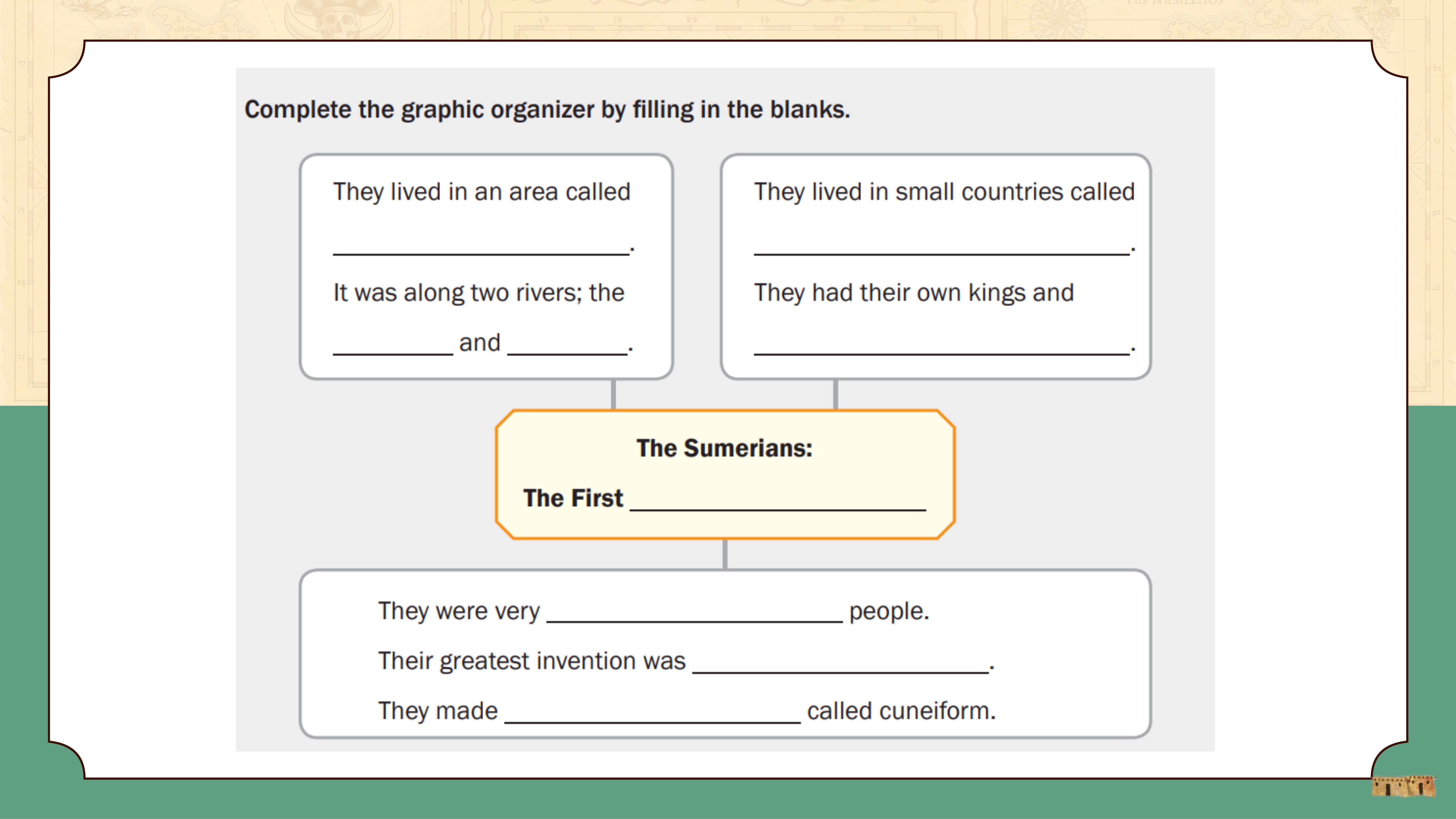Image resolution: width=1456 pixels, height=819 pixels.
Task: Select 'The Sumerians:' heading
Action: coord(725,448)
